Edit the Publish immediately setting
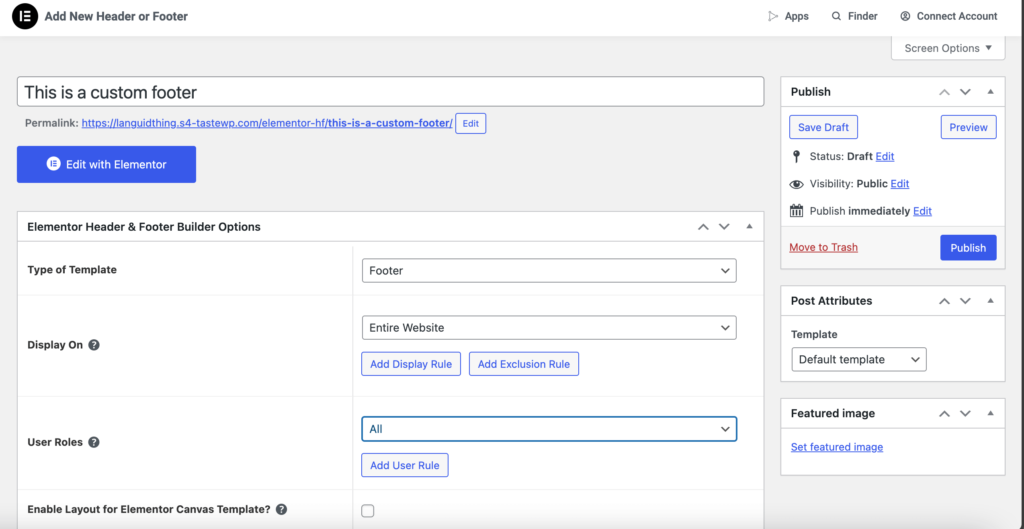This screenshot has height=529, width=1024. pyautogui.click(x=922, y=211)
